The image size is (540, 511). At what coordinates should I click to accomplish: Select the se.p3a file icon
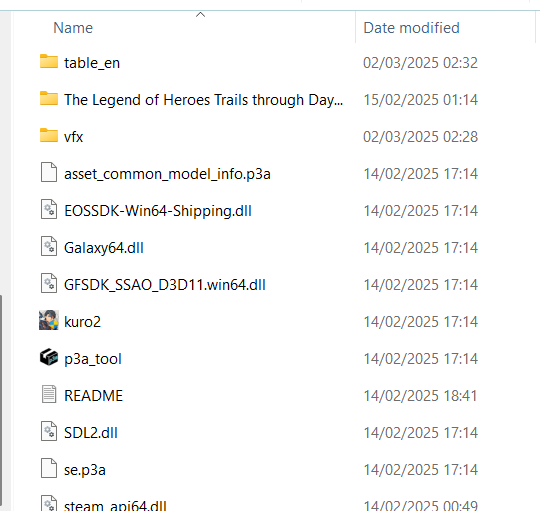pyautogui.click(x=49, y=468)
